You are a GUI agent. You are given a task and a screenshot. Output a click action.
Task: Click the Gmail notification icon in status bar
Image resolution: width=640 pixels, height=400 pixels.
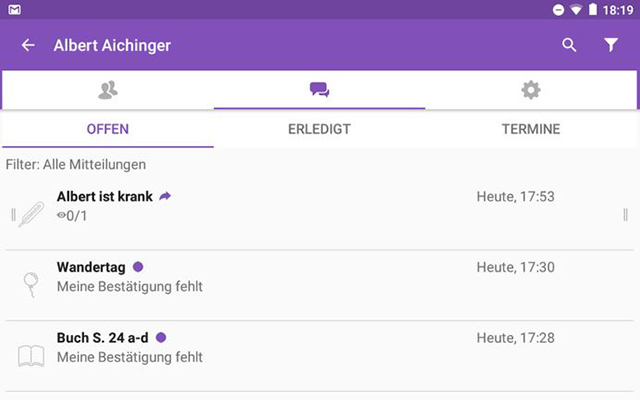point(14,9)
